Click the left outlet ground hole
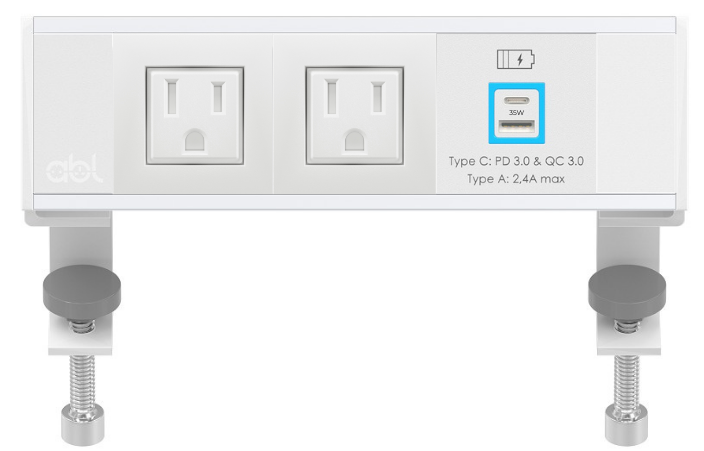 (195, 140)
